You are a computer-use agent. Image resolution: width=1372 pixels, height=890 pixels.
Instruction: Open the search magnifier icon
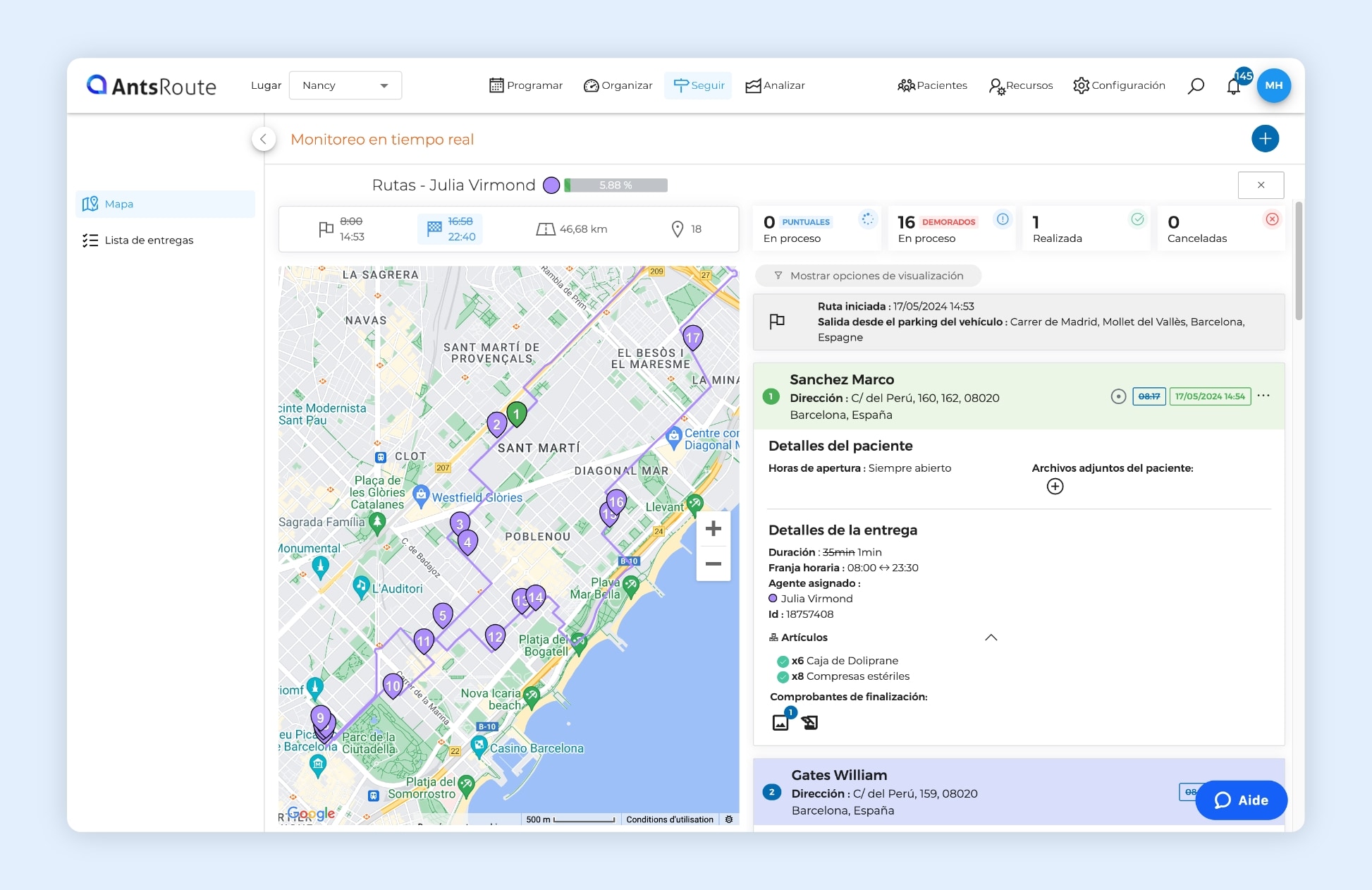pos(1196,86)
